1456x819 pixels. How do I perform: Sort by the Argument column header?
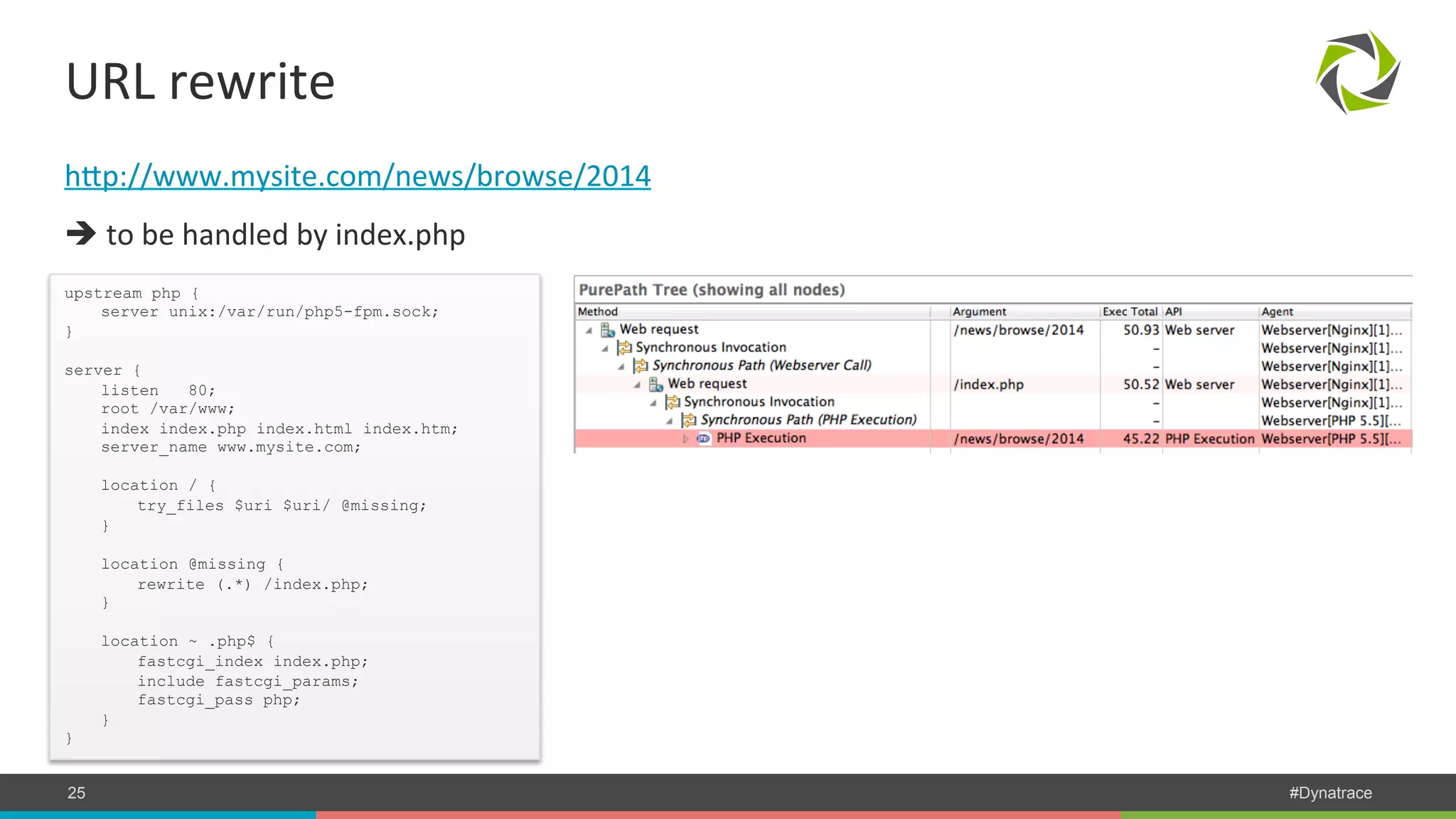click(1024, 311)
